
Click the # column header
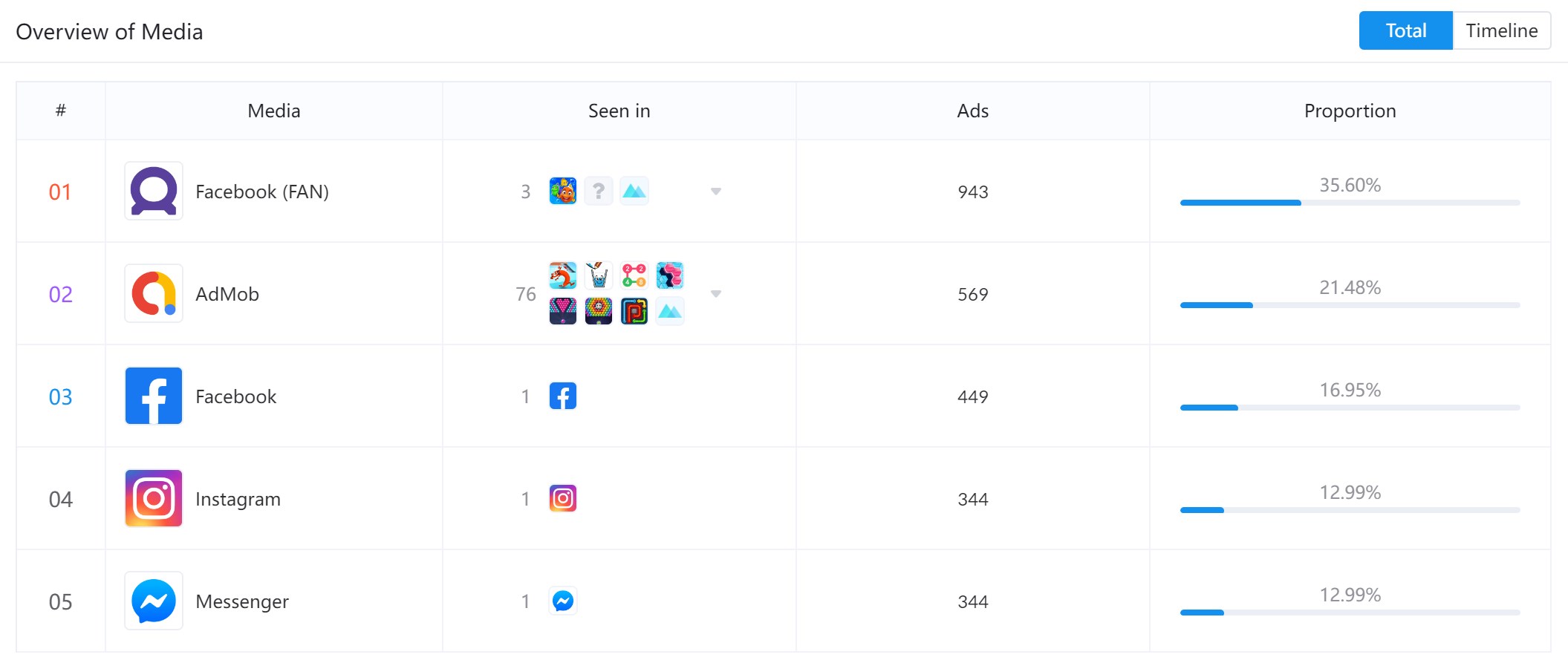click(x=61, y=111)
